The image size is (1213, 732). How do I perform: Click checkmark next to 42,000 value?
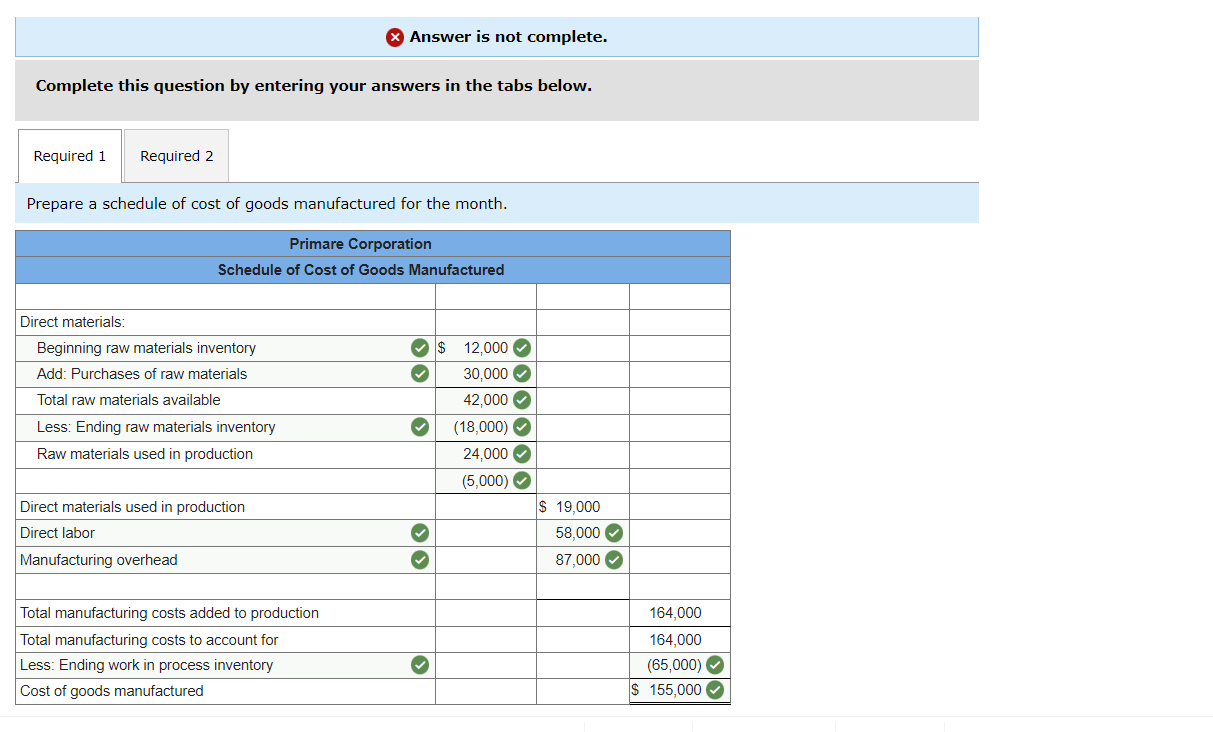(x=521, y=400)
